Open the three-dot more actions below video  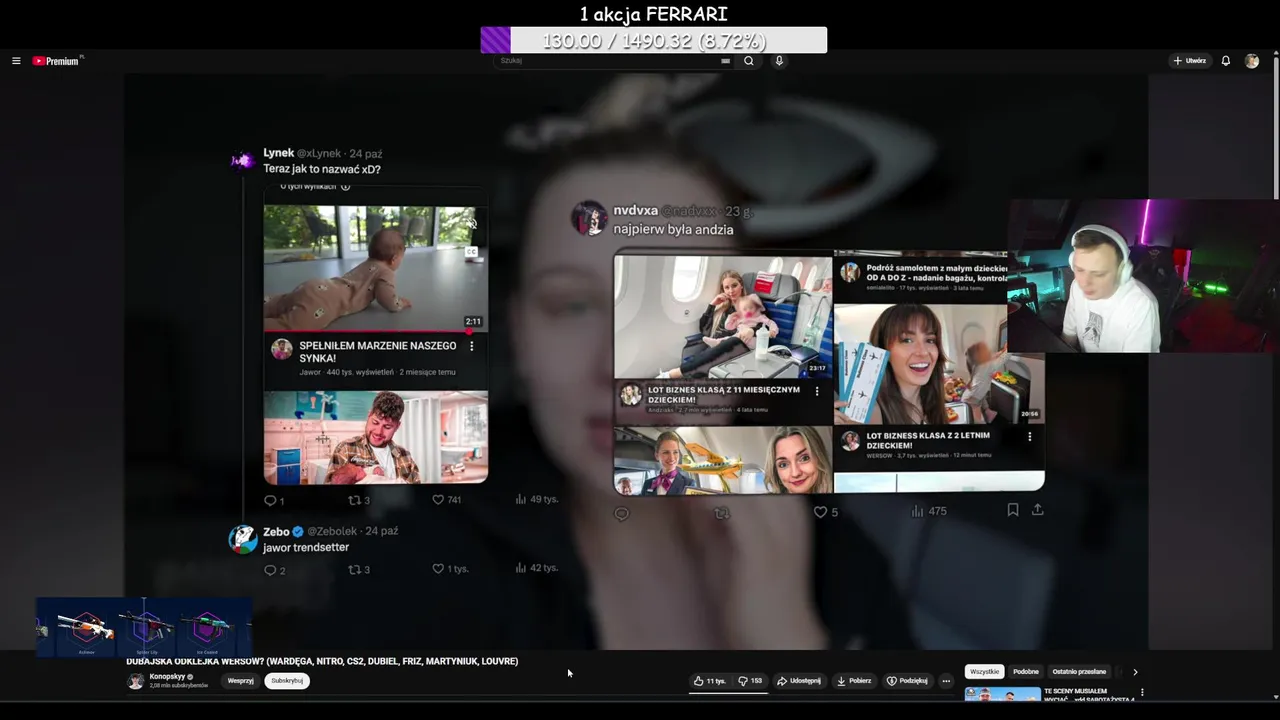click(946, 681)
